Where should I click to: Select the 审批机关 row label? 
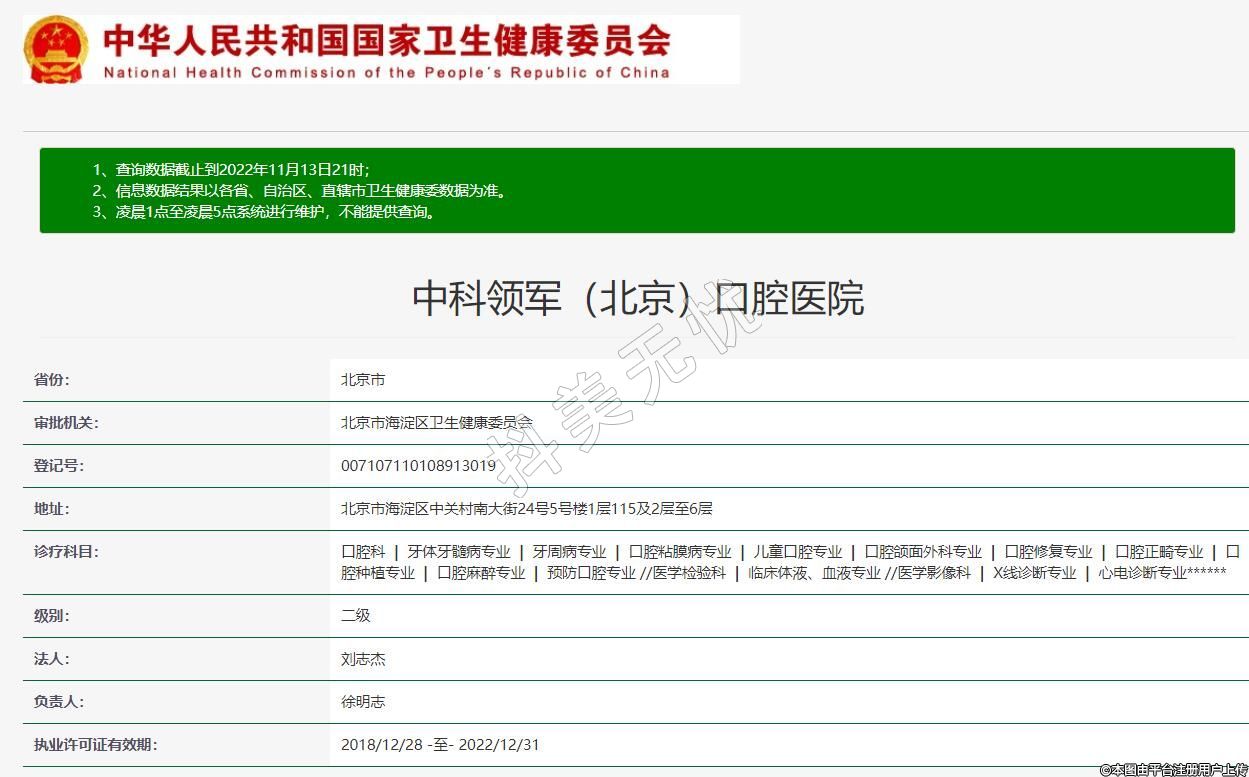coord(66,423)
